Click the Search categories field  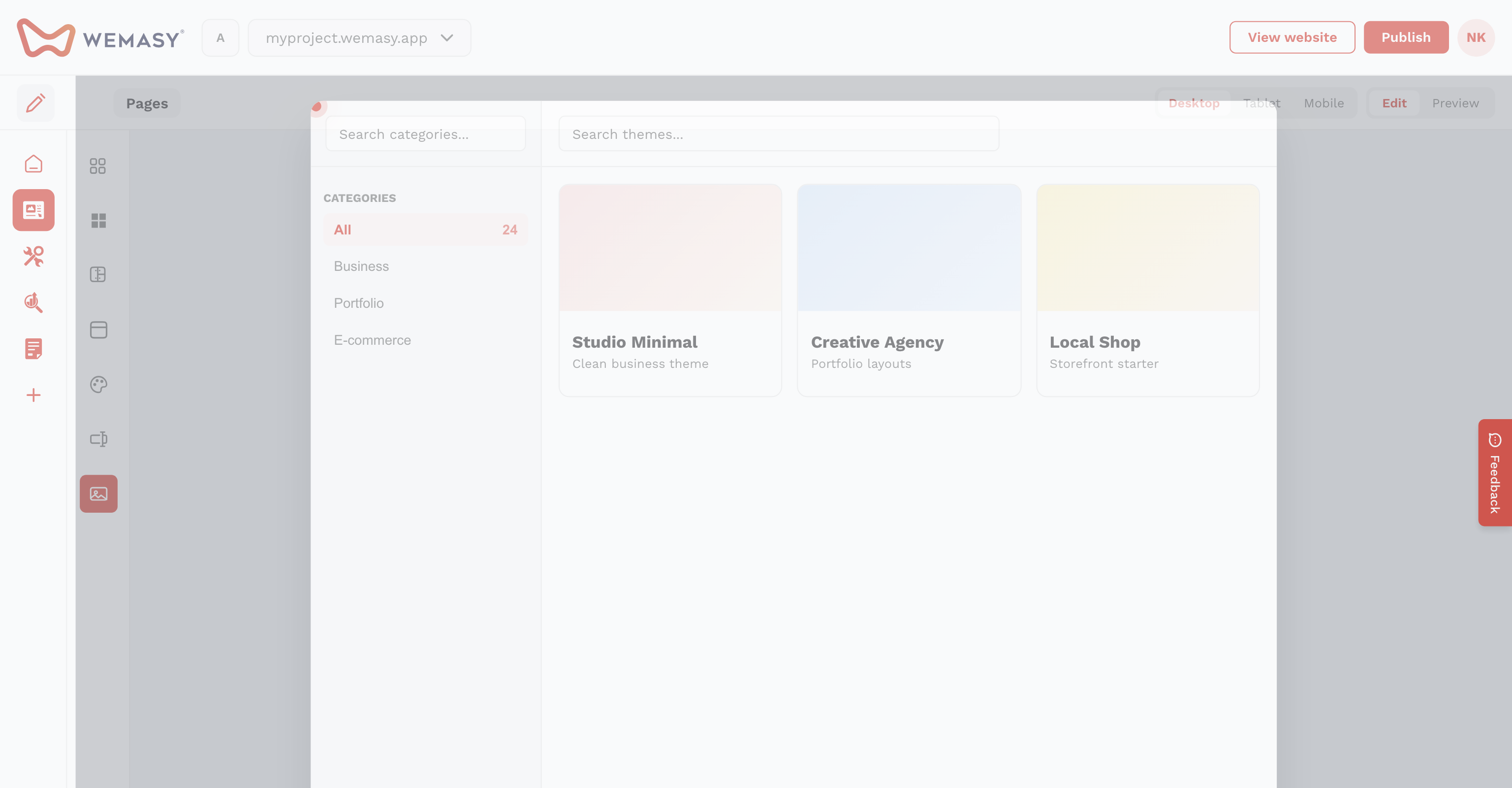[x=426, y=134]
